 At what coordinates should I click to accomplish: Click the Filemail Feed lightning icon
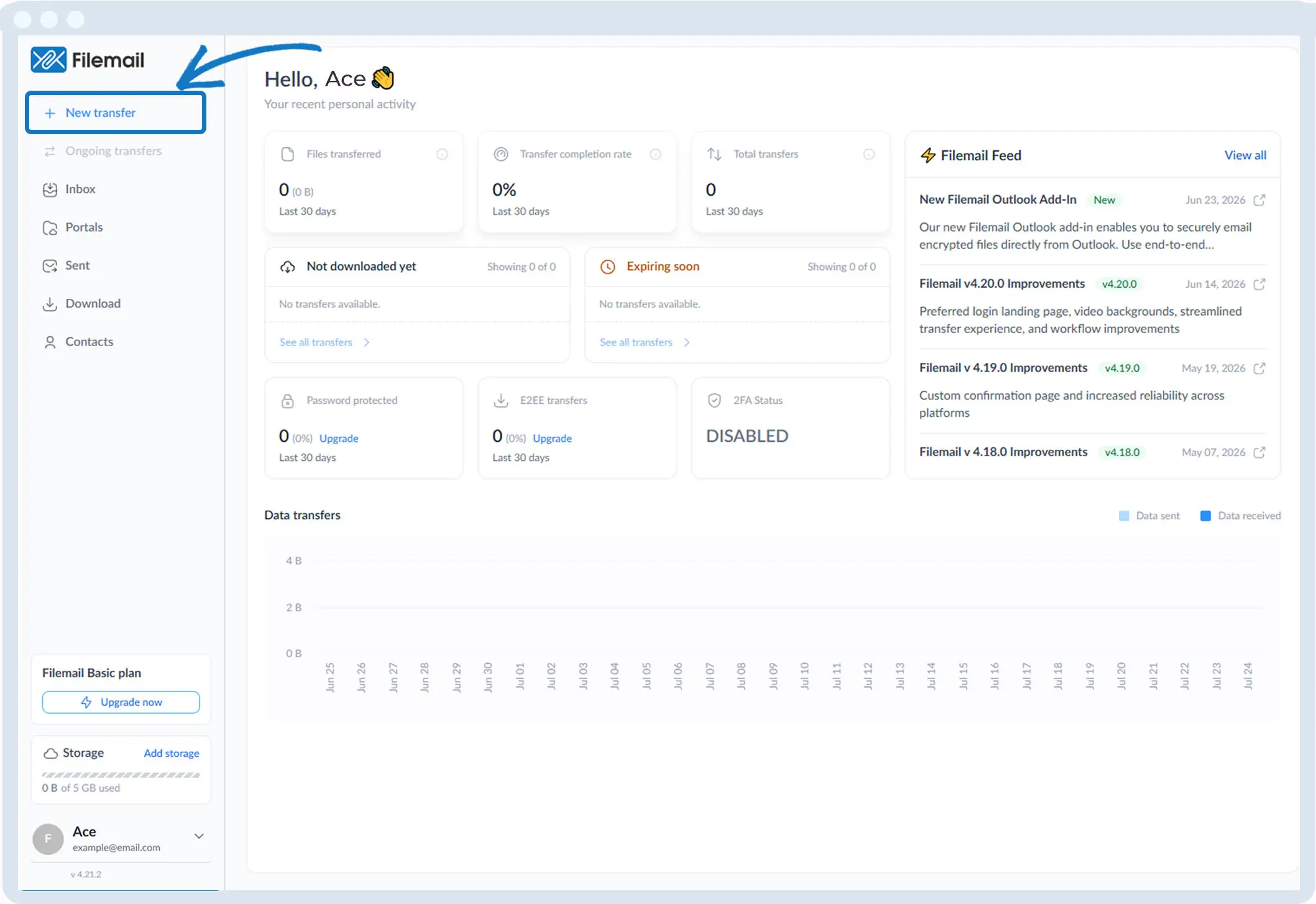coord(928,155)
